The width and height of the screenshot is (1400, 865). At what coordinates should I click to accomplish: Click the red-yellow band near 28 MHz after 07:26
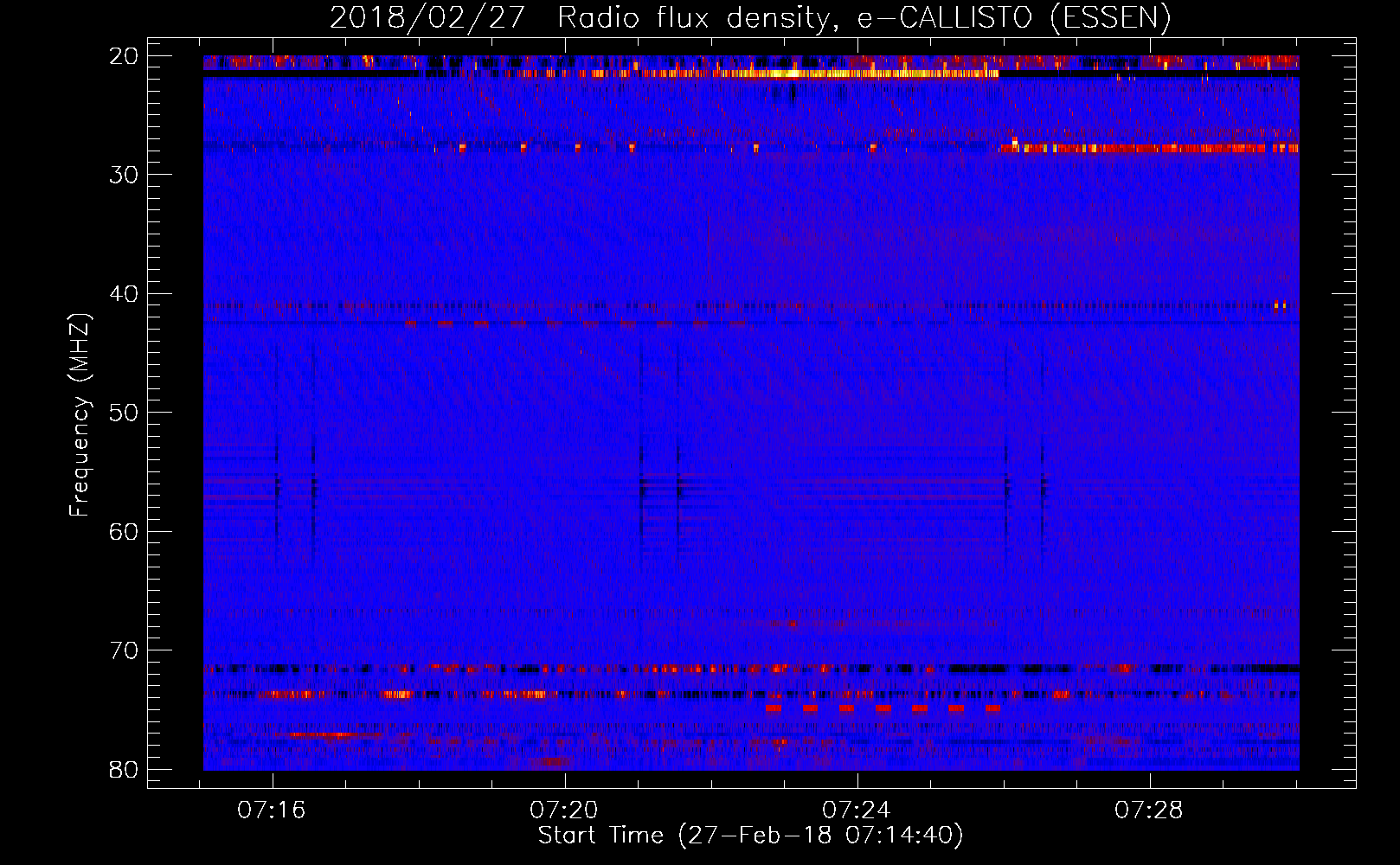click(x=1149, y=148)
